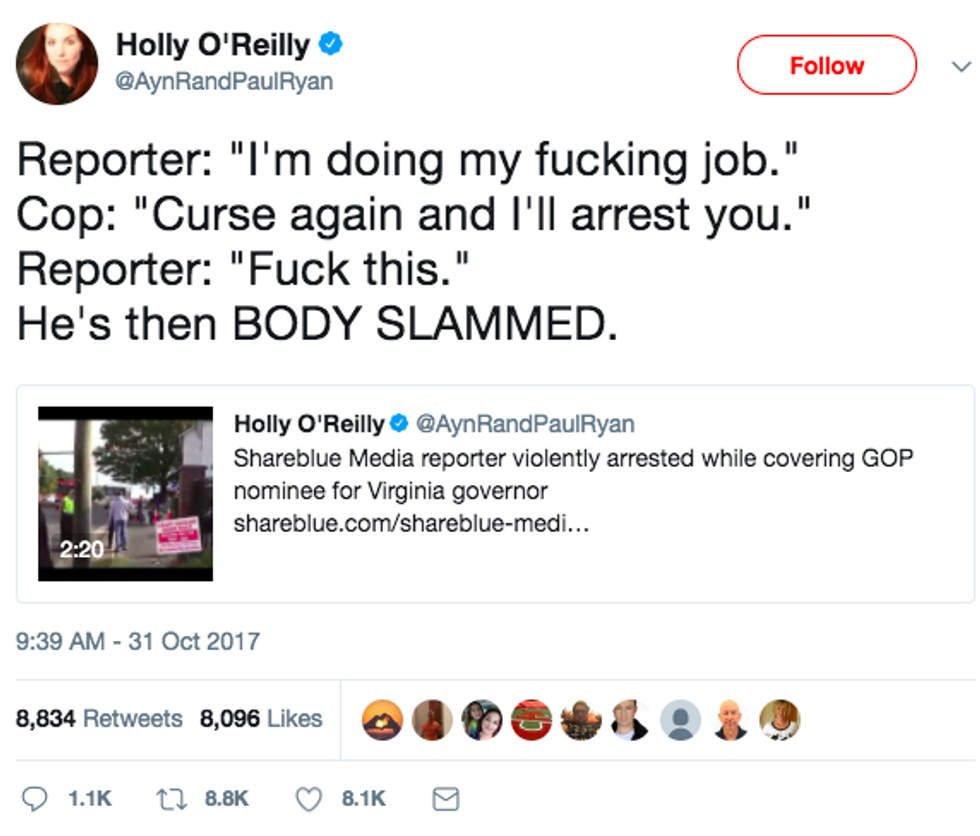Click Holly O'Reilly display name in header
Screen dimensions: 980x836
(x=213, y=45)
